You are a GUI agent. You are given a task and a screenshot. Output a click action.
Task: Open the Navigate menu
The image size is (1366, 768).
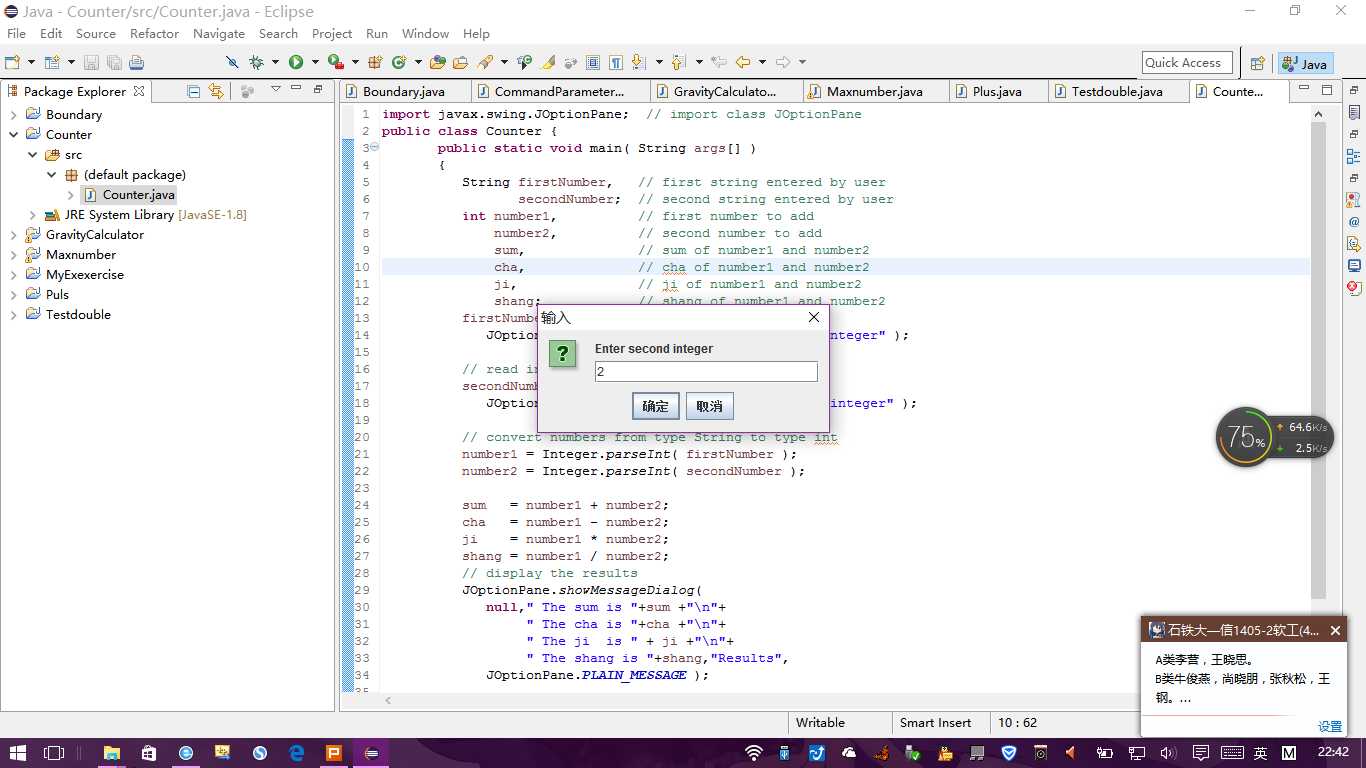click(x=219, y=33)
